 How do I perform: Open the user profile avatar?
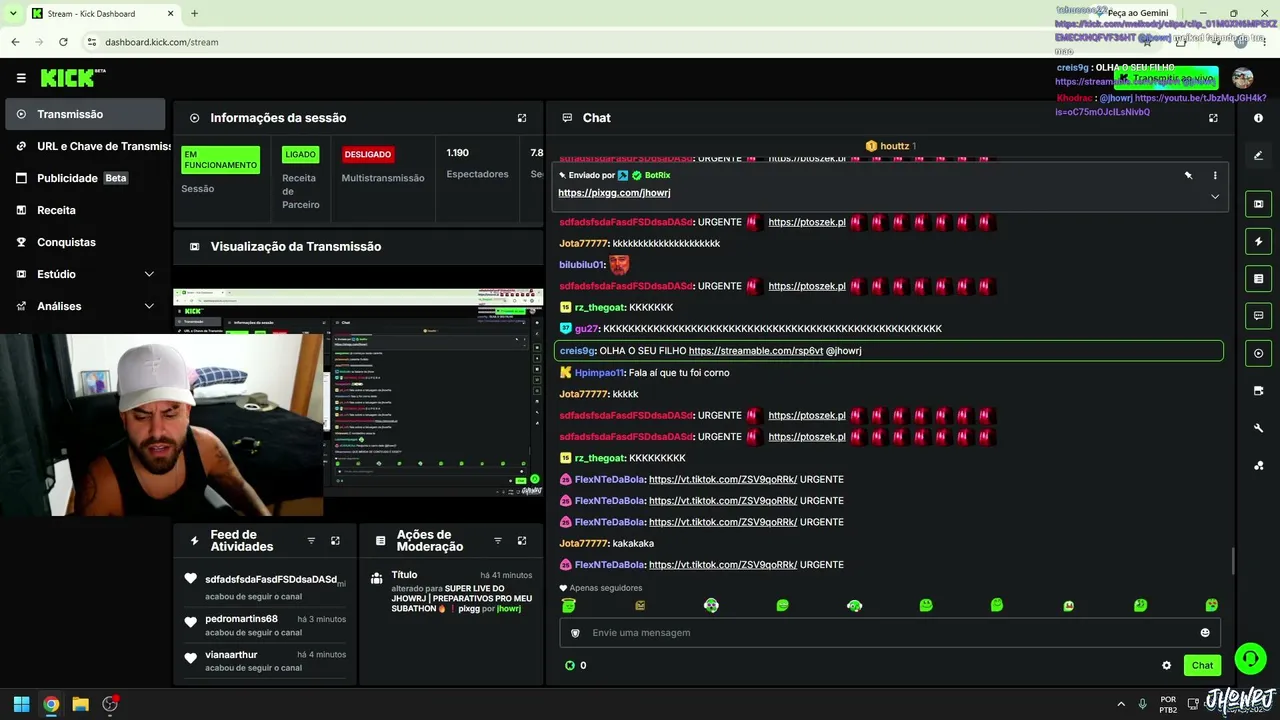coord(1243,78)
